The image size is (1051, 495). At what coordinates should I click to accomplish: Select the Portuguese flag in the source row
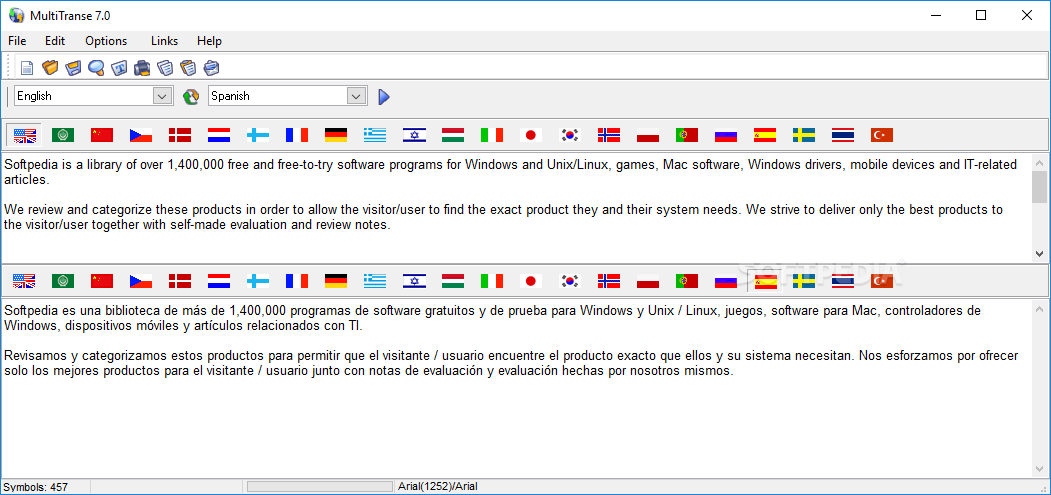tap(687, 135)
